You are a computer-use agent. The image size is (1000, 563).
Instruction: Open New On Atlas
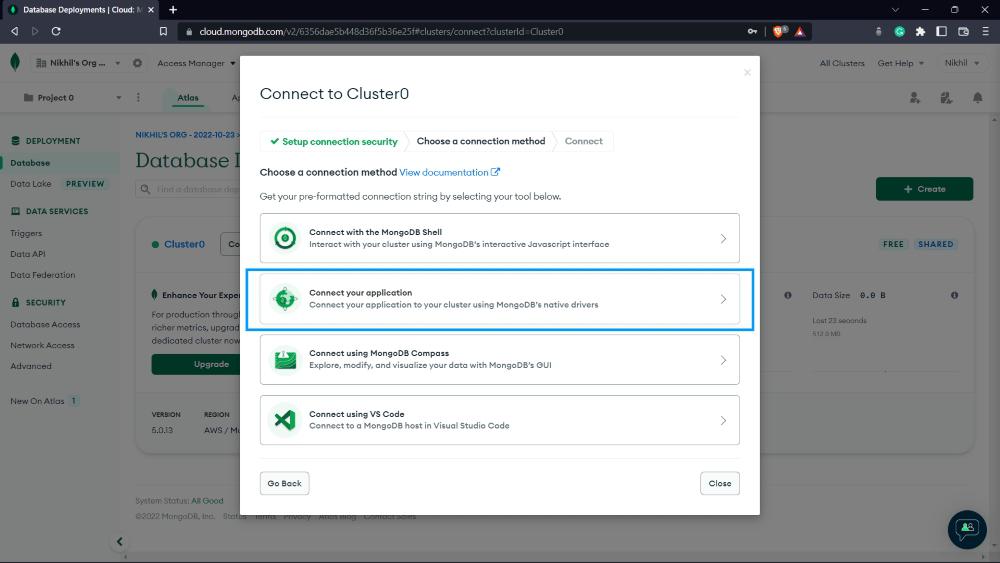(37, 401)
